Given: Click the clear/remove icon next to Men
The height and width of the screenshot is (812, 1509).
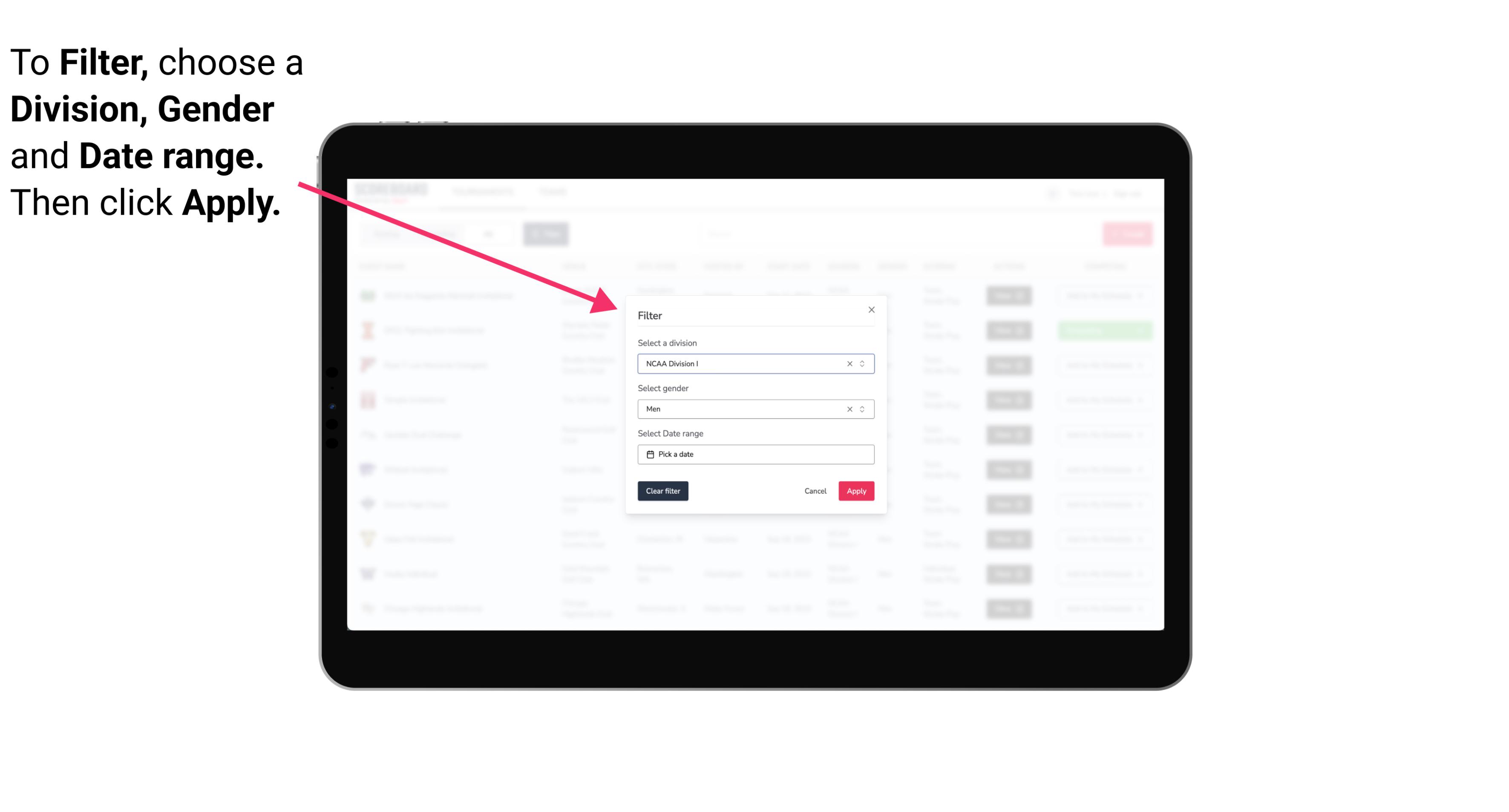Looking at the screenshot, I should 848,409.
